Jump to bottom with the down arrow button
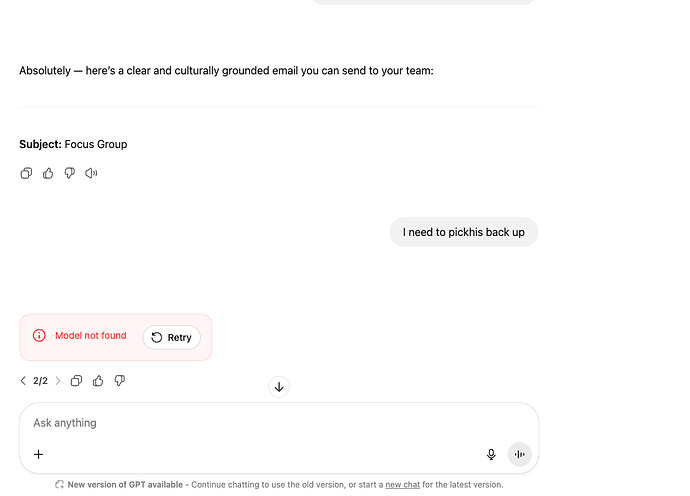This screenshot has width=690, height=496. point(279,387)
